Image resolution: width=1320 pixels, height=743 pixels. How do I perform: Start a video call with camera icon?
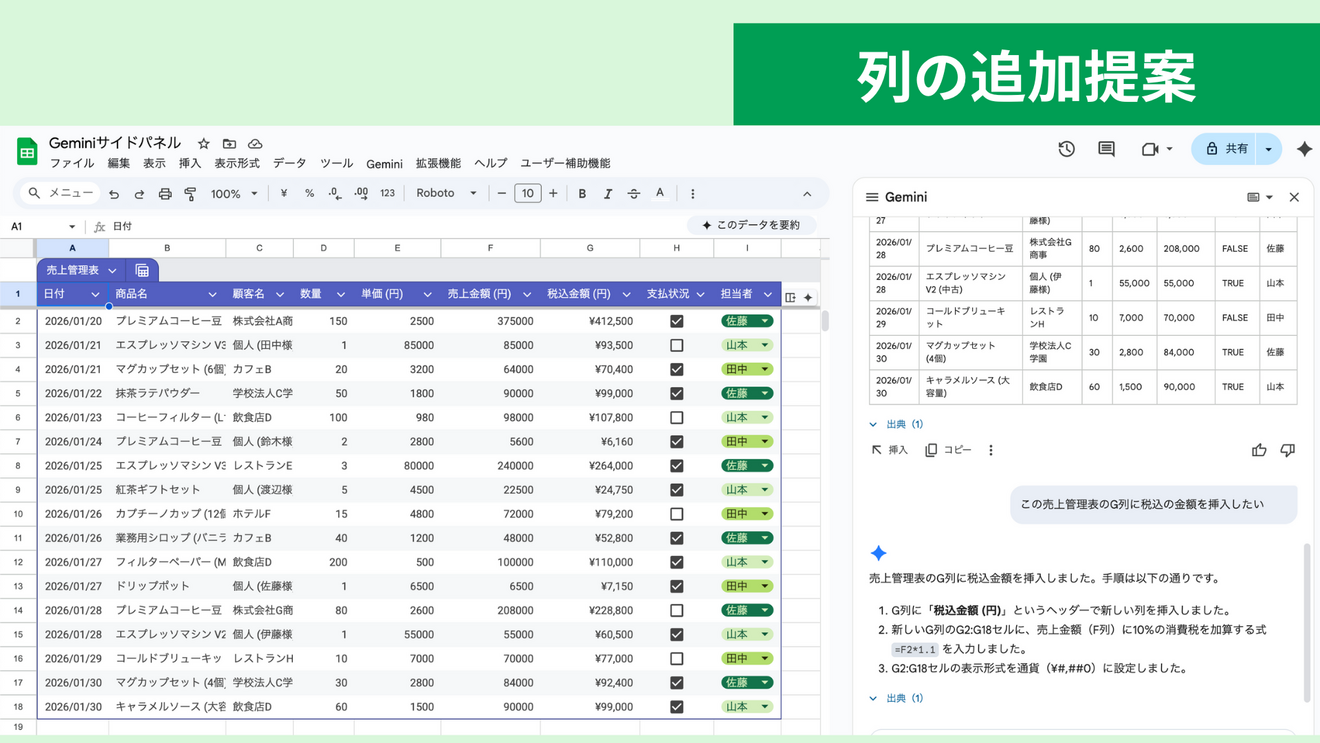pos(1150,149)
